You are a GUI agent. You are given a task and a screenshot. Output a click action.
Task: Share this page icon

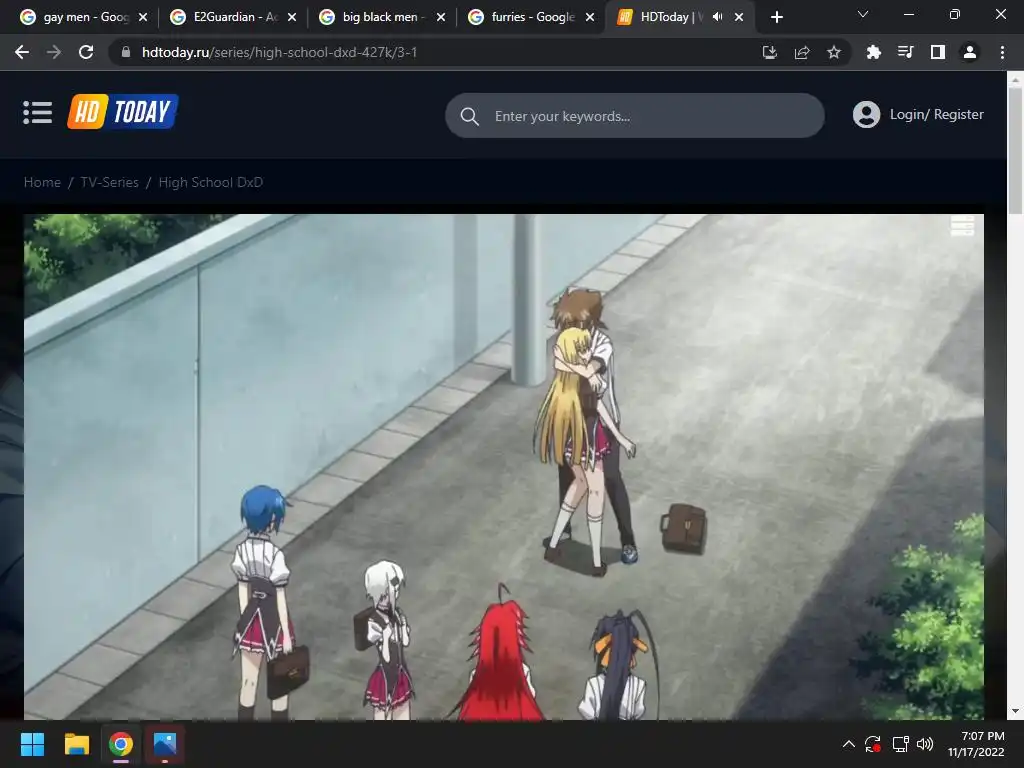pyautogui.click(x=802, y=52)
